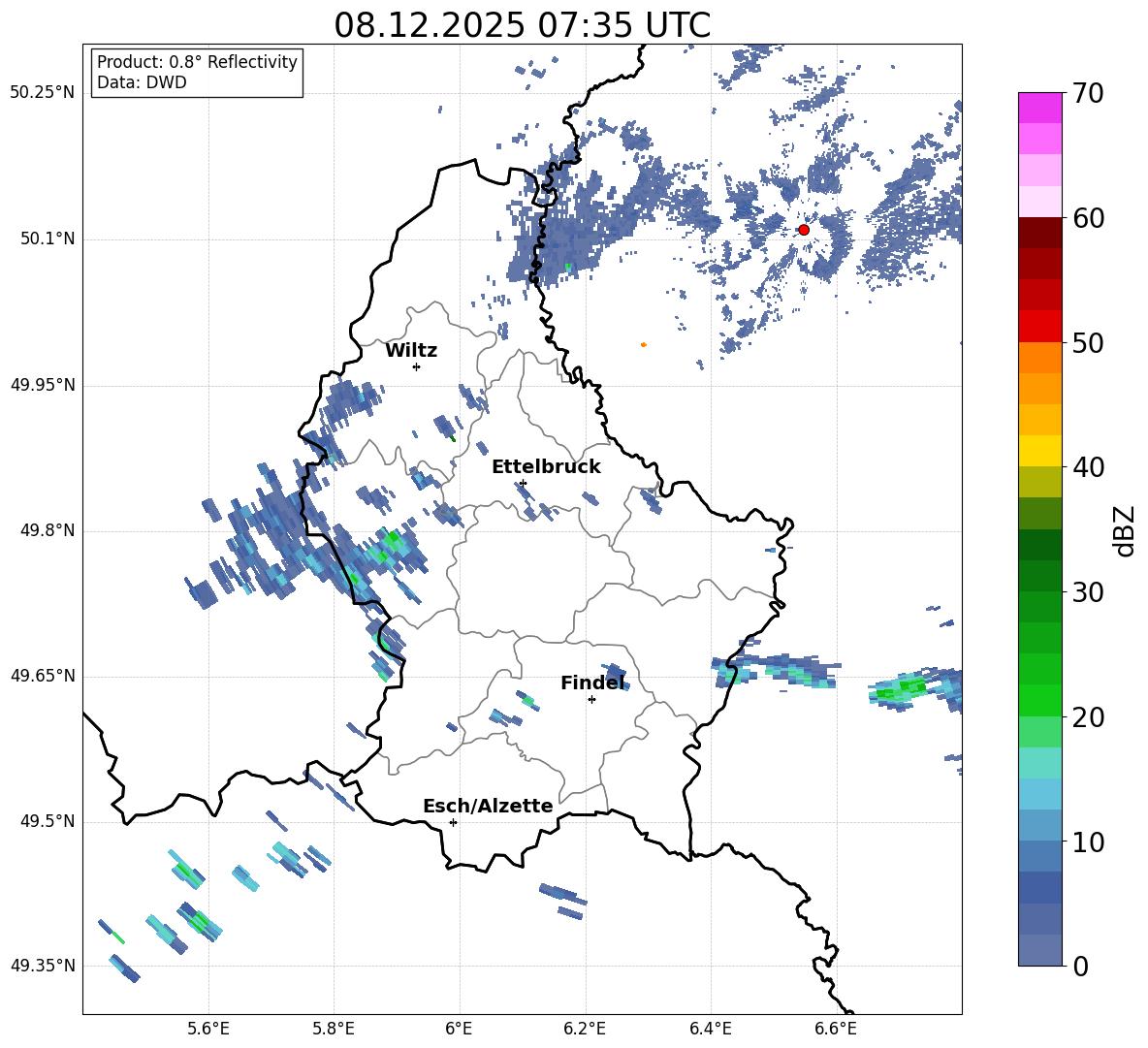Click the 5.6°E longitude label
This screenshot has width=1148, height=1048.
208,1029
